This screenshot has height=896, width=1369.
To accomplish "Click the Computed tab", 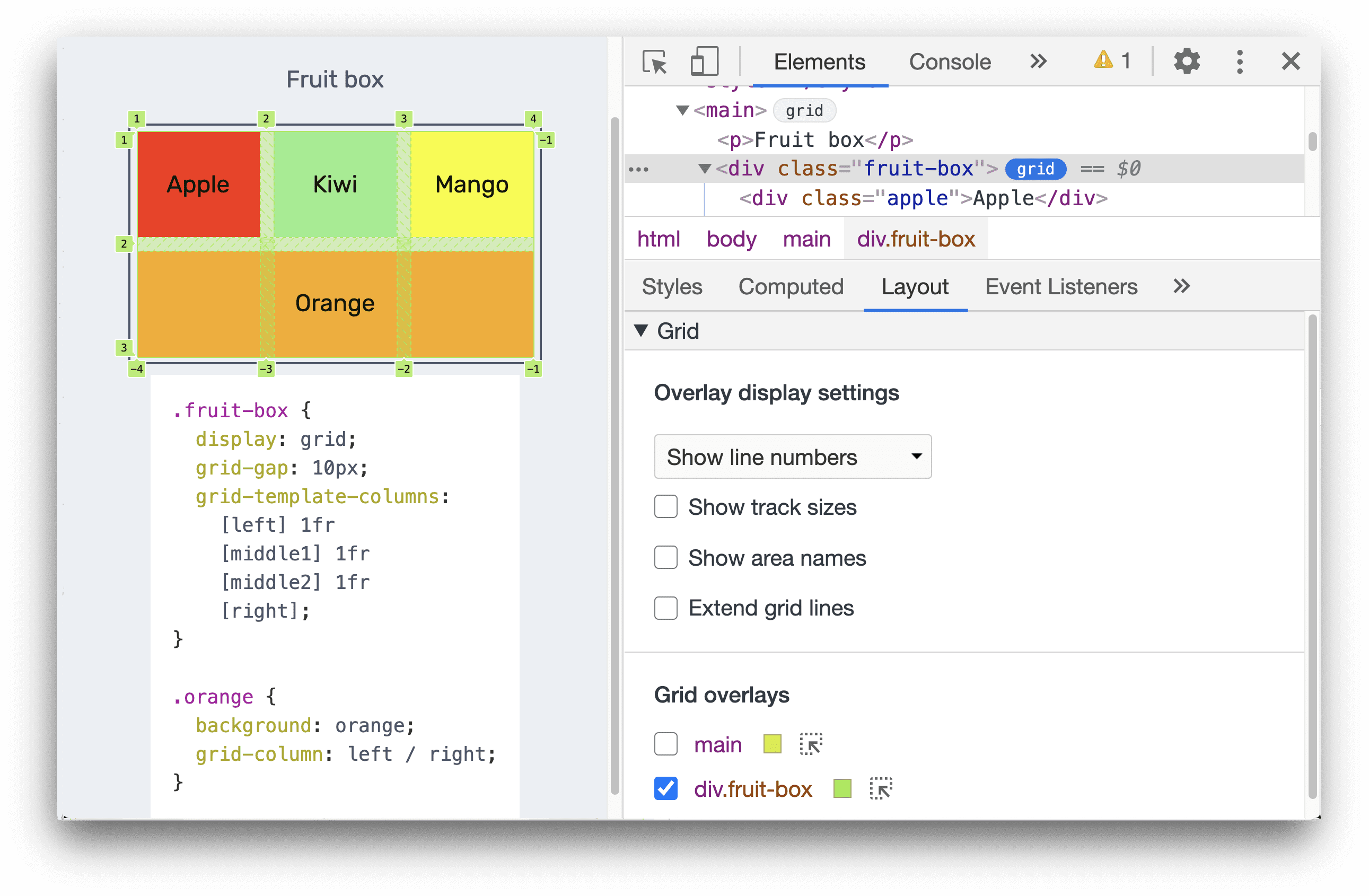I will coord(792,287).
